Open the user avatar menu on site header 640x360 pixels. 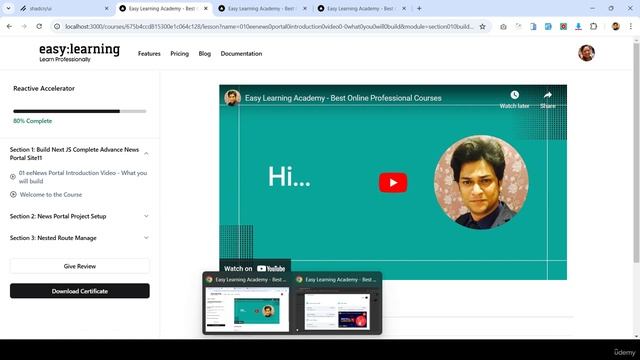coord(586,53)
